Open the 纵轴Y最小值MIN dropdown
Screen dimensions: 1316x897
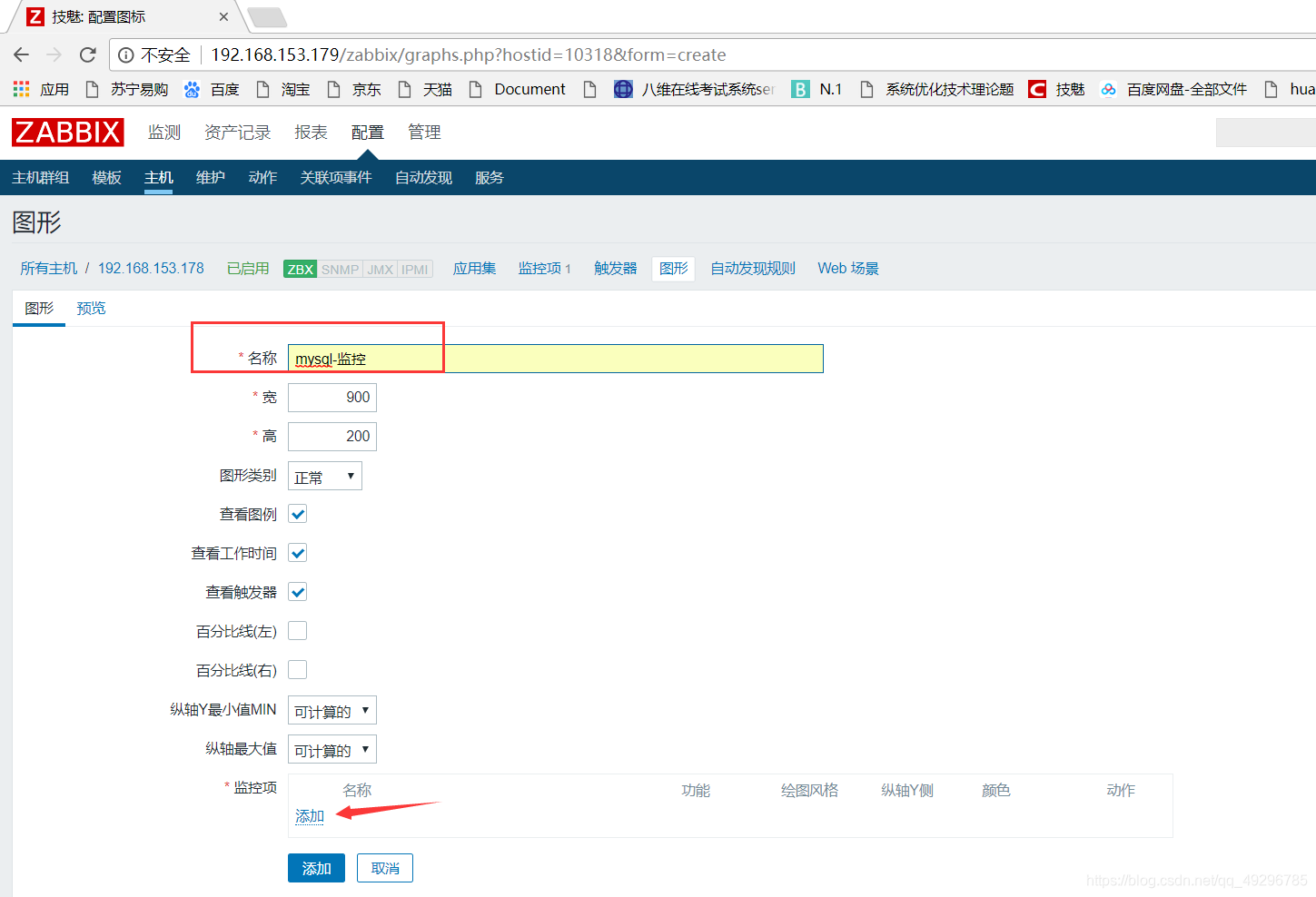332,710
